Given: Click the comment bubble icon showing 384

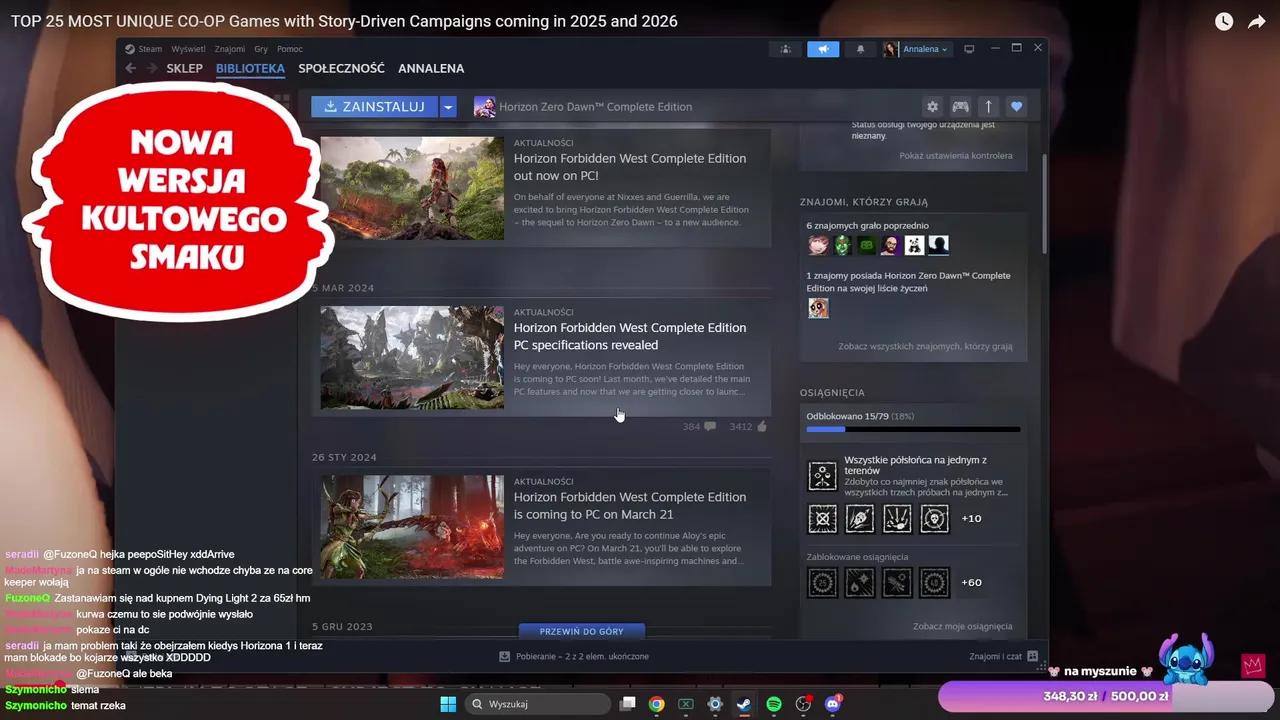Looking at the screenshot, I should [710, 426].
